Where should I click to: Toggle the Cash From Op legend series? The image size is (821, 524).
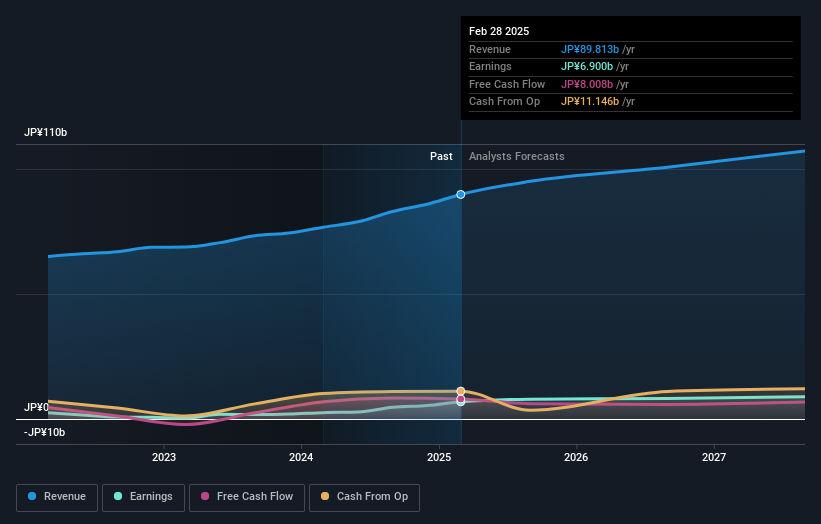click(364, 497)
